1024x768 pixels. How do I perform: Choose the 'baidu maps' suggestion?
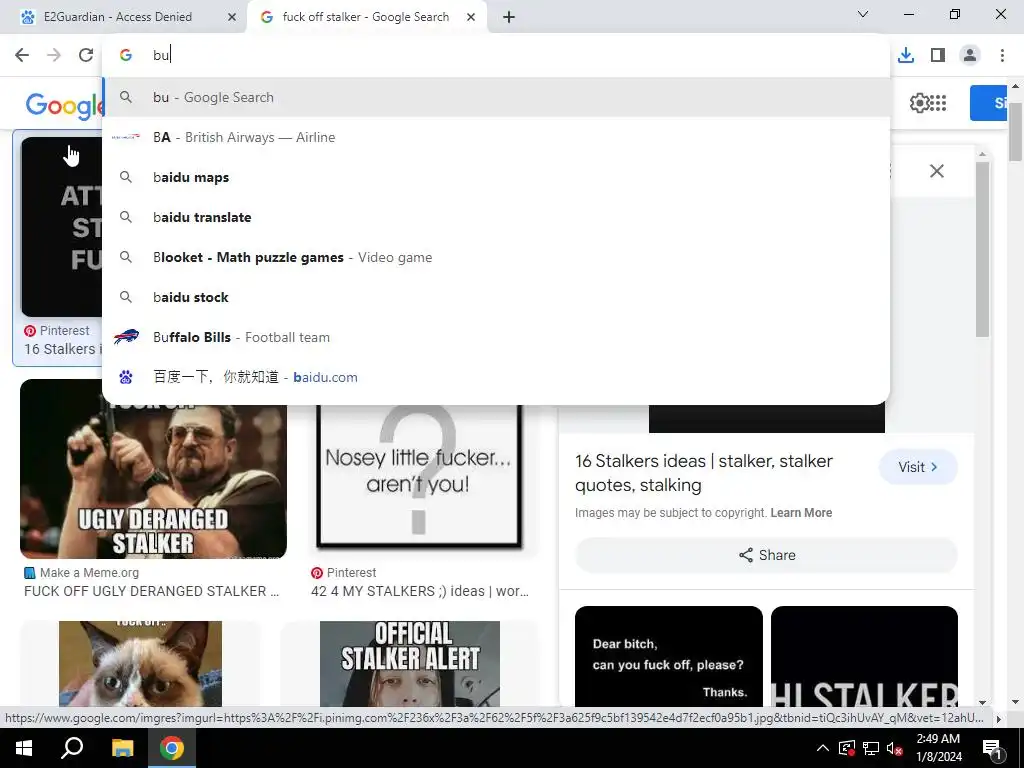tap(496, 177)
